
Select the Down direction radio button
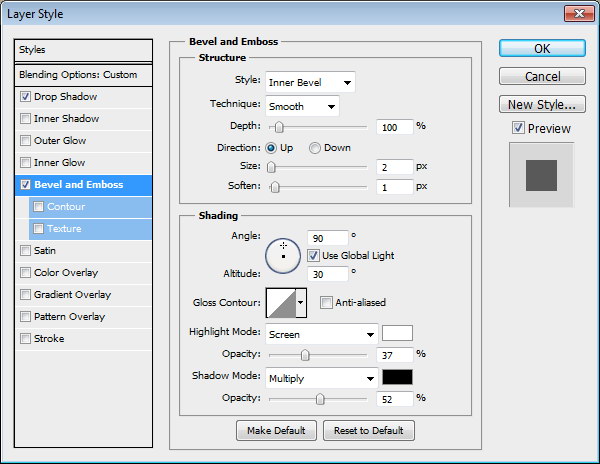tap(315, 147)
